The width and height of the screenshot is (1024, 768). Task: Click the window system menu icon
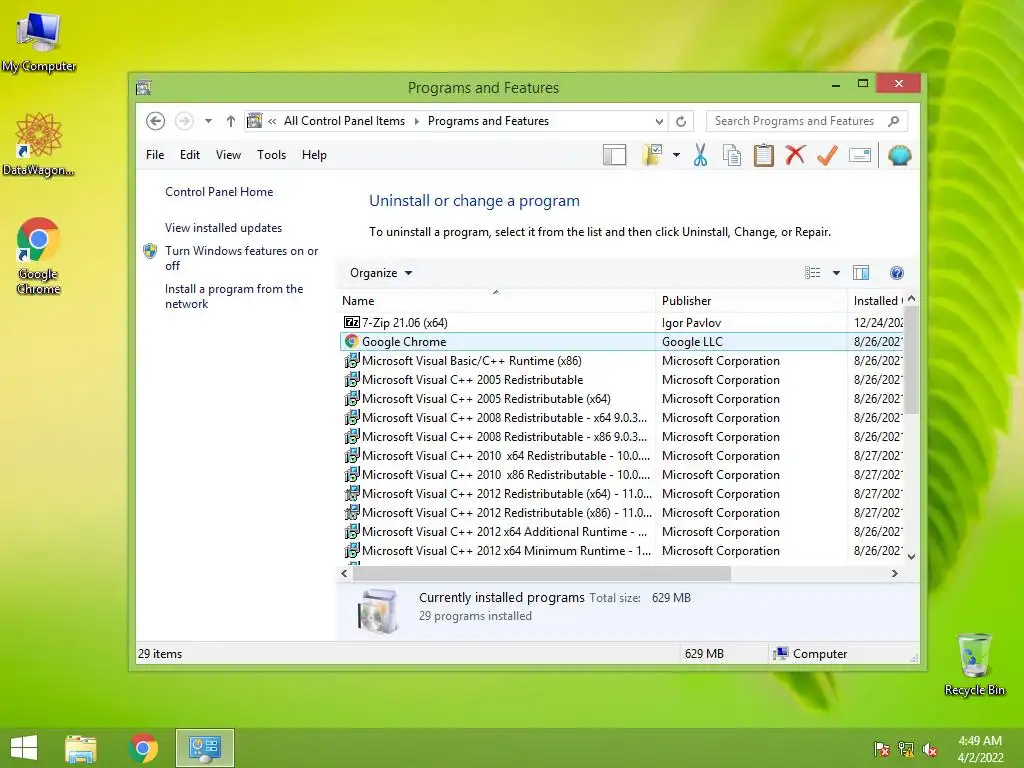click(x=144, y=88)
